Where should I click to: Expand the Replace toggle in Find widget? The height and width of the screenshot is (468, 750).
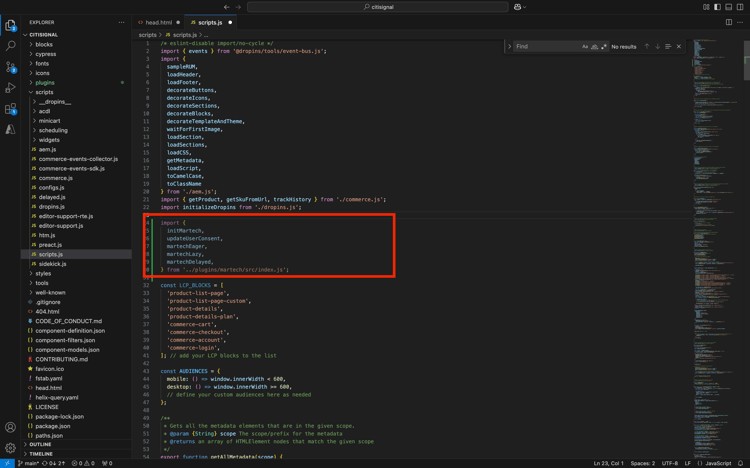click(x=509, y=46)
